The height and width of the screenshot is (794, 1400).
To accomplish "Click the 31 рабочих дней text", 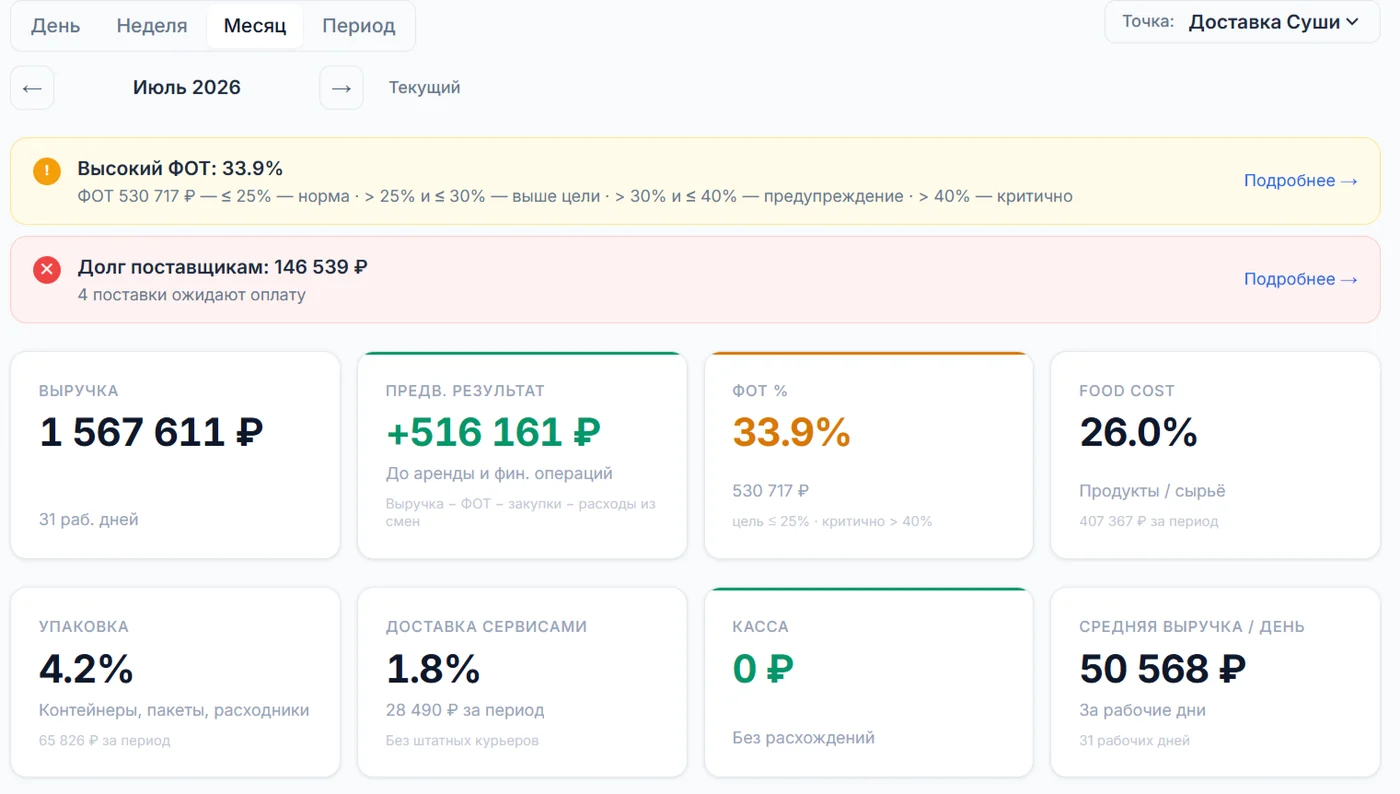I will click(1135, 741).
